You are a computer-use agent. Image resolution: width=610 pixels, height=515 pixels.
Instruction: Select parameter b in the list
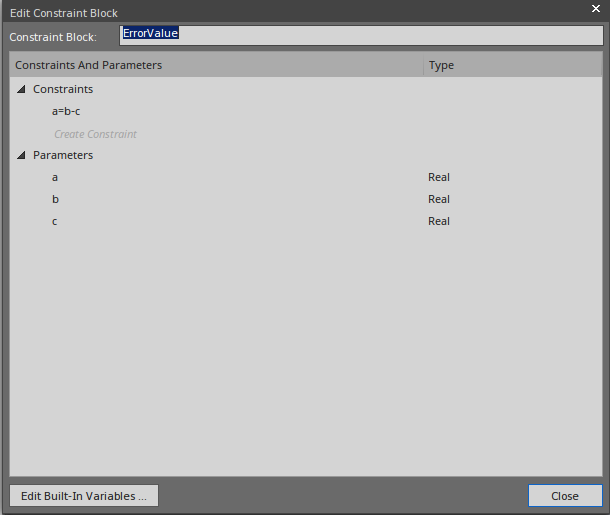(55, 200)
